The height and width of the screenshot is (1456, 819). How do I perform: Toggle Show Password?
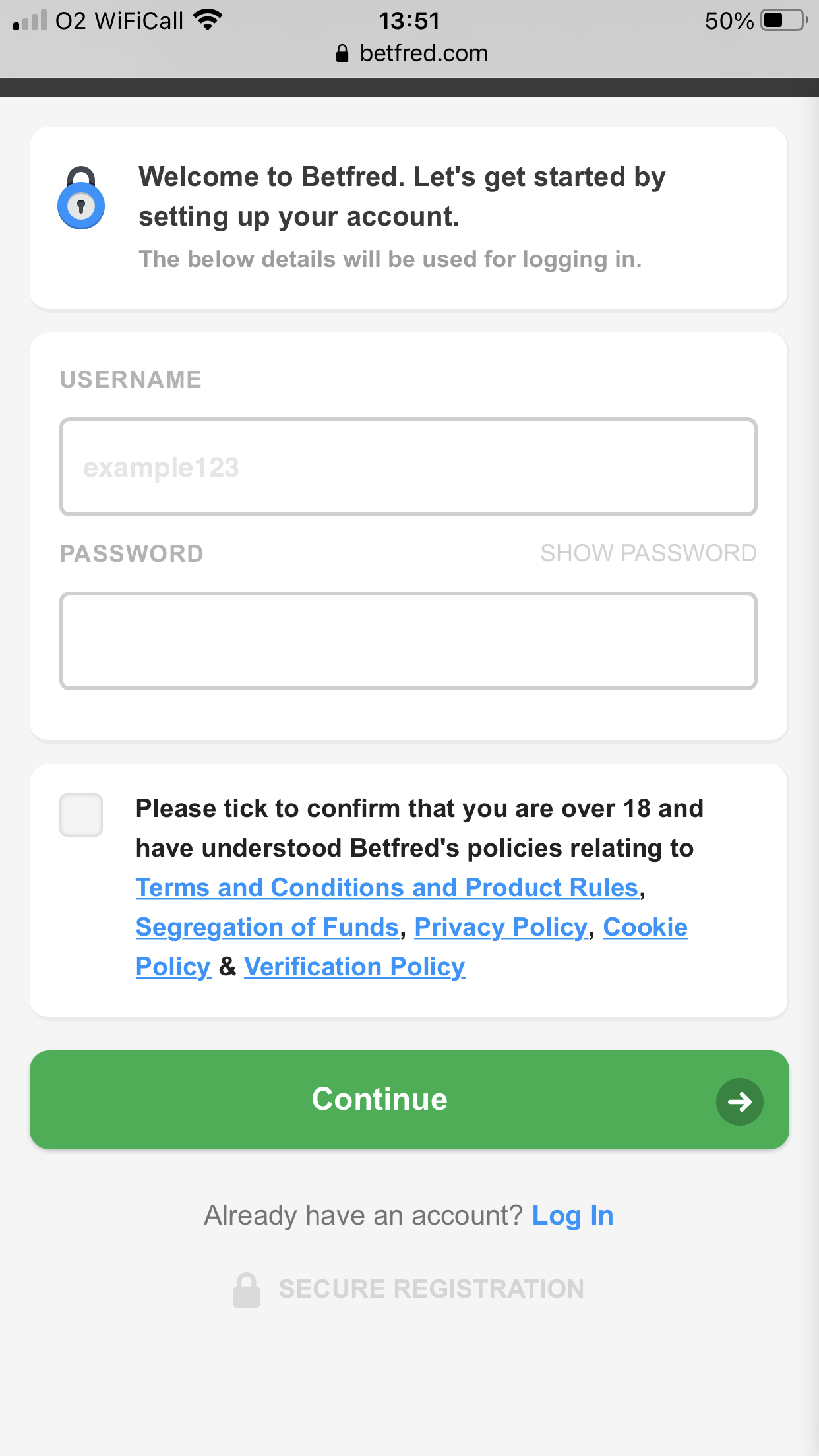click(x=648, y=553)
